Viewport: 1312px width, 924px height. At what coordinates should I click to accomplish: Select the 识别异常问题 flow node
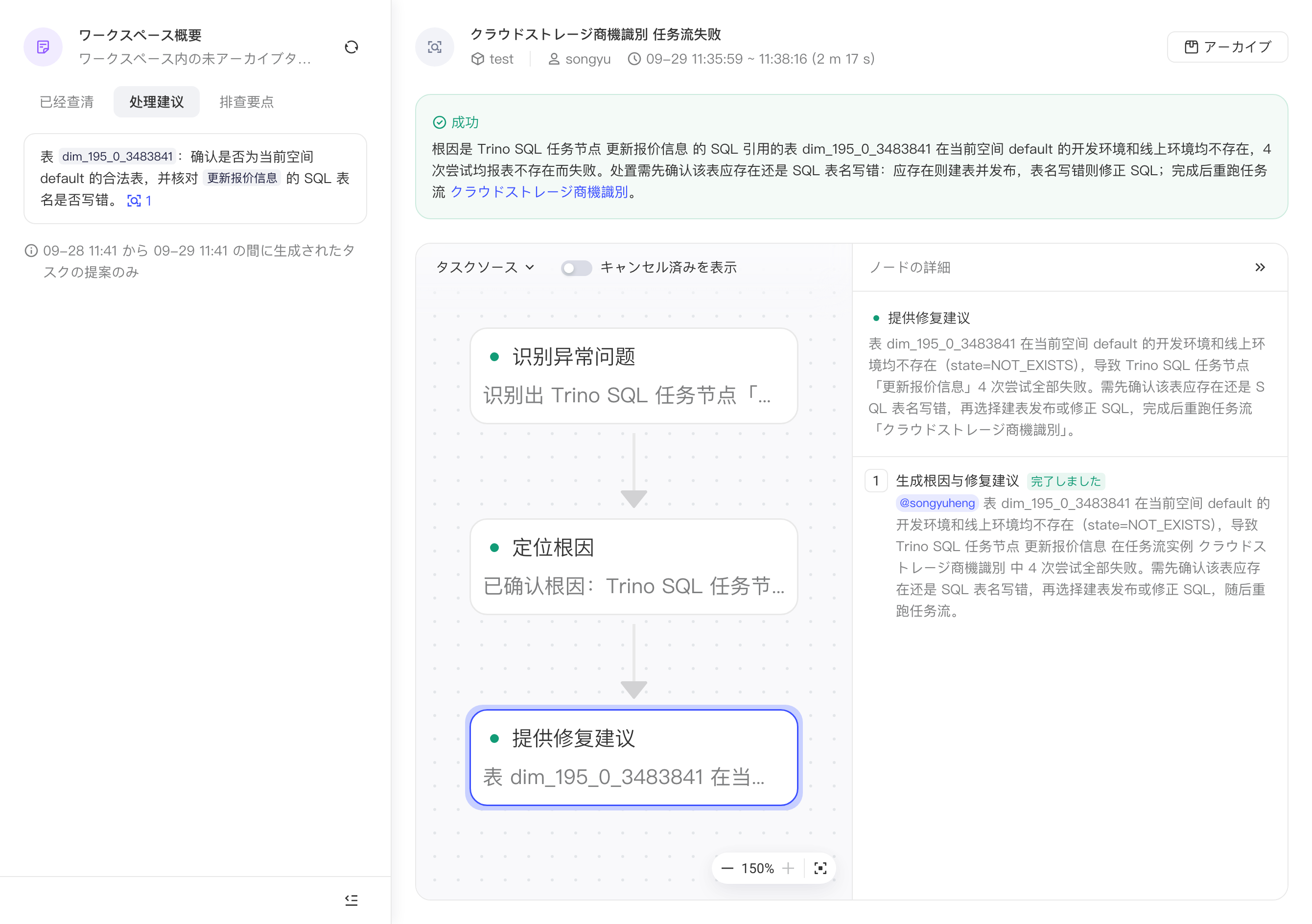coord(633,376)
